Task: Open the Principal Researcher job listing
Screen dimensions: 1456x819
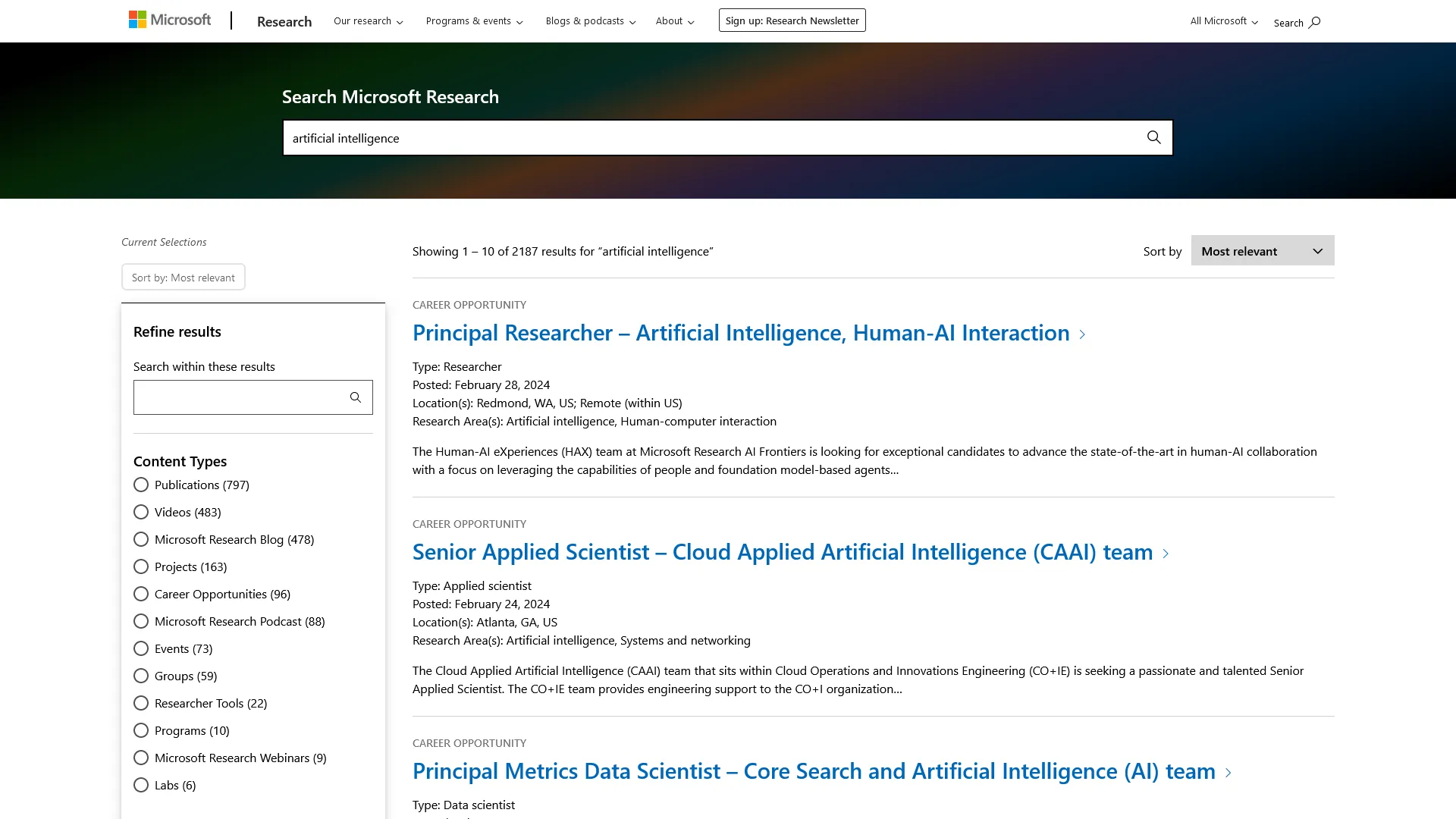Action: (x=740, y=333)
